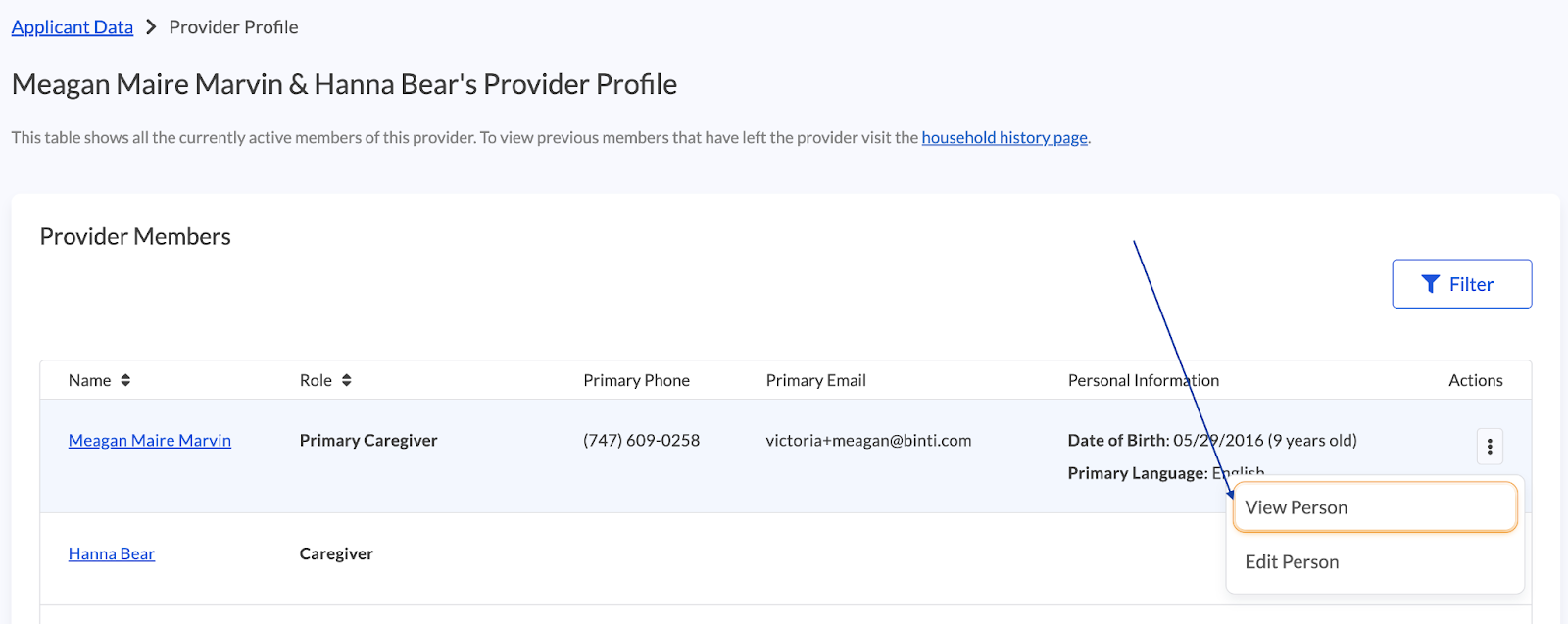Click the Name column header text
1568x624 pixels.
pos(89,380)
